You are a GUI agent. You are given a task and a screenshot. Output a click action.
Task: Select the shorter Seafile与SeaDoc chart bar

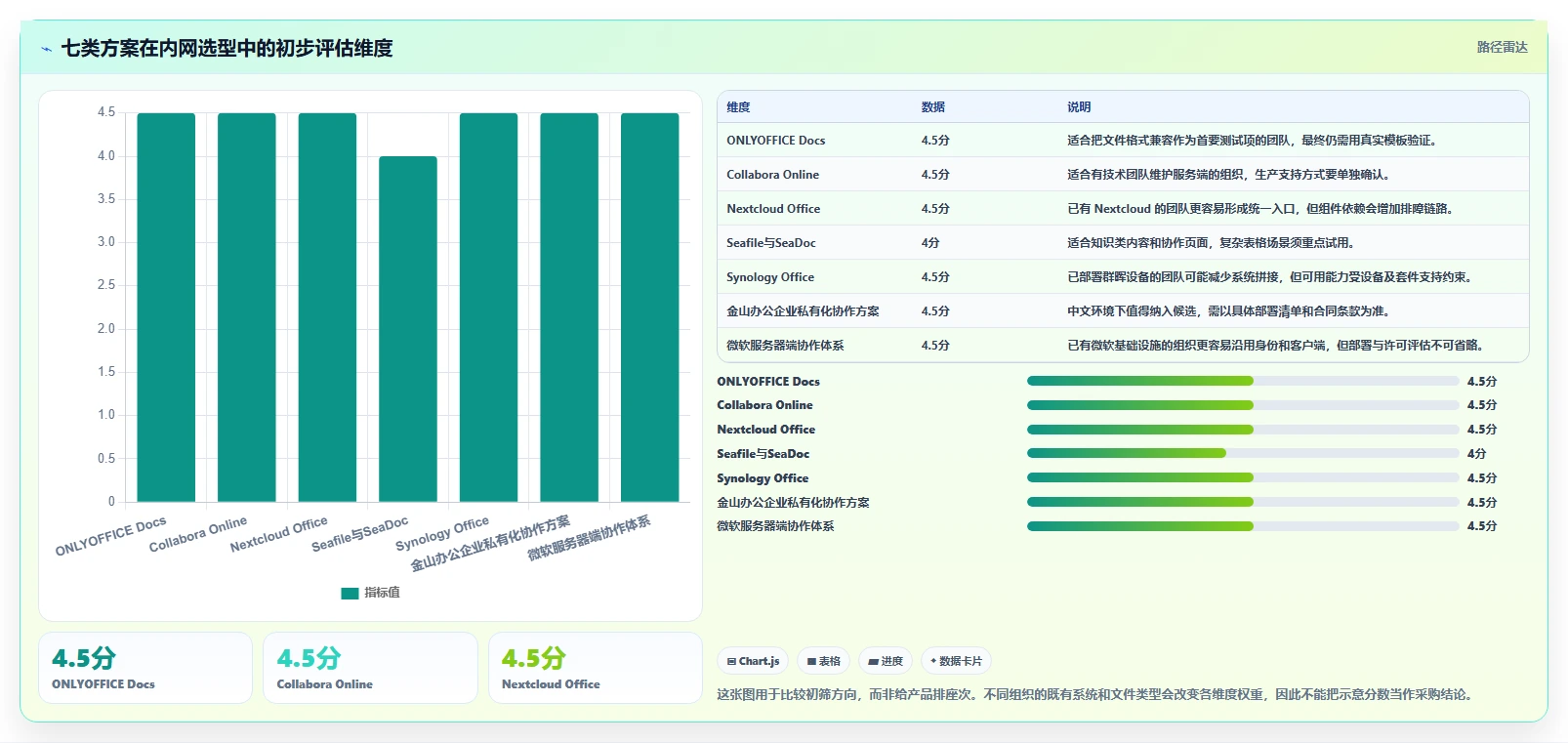point(408,329)
